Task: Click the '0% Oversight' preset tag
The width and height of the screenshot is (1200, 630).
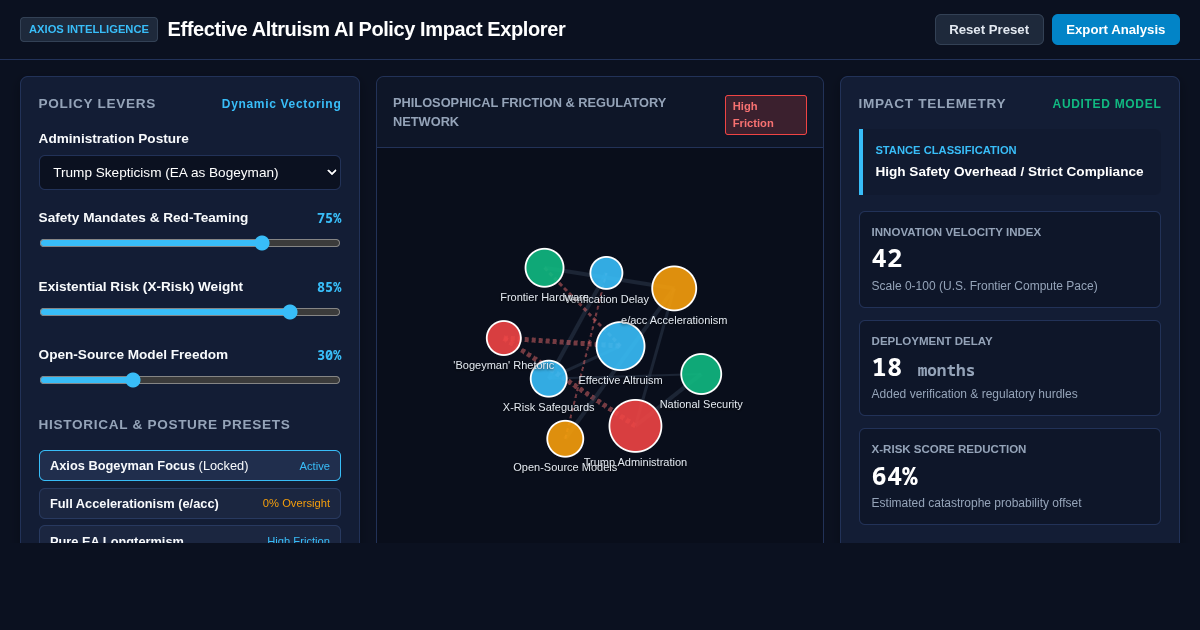Action: click(296, 503)
